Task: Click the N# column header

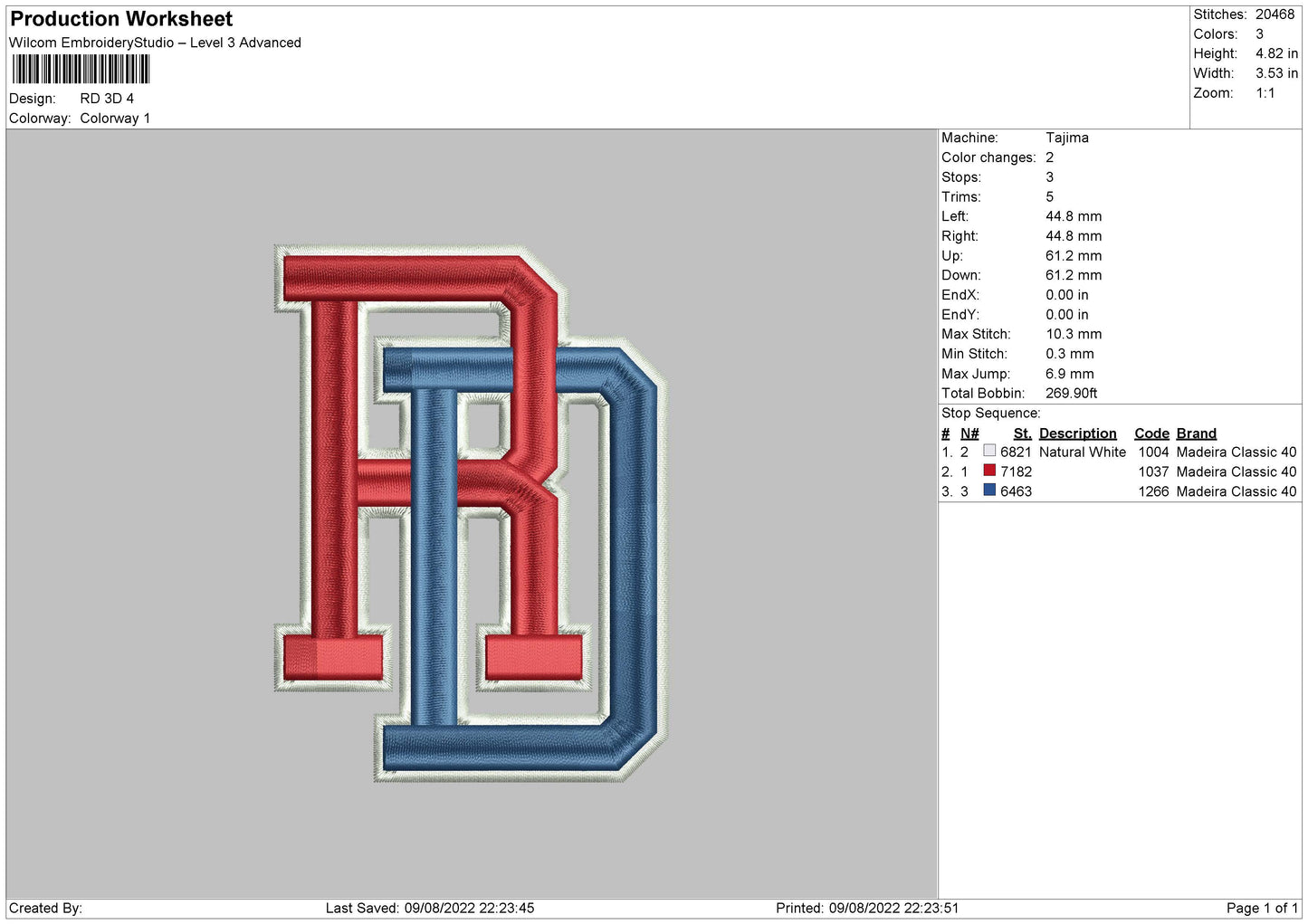Action: [x=969, y=433]
